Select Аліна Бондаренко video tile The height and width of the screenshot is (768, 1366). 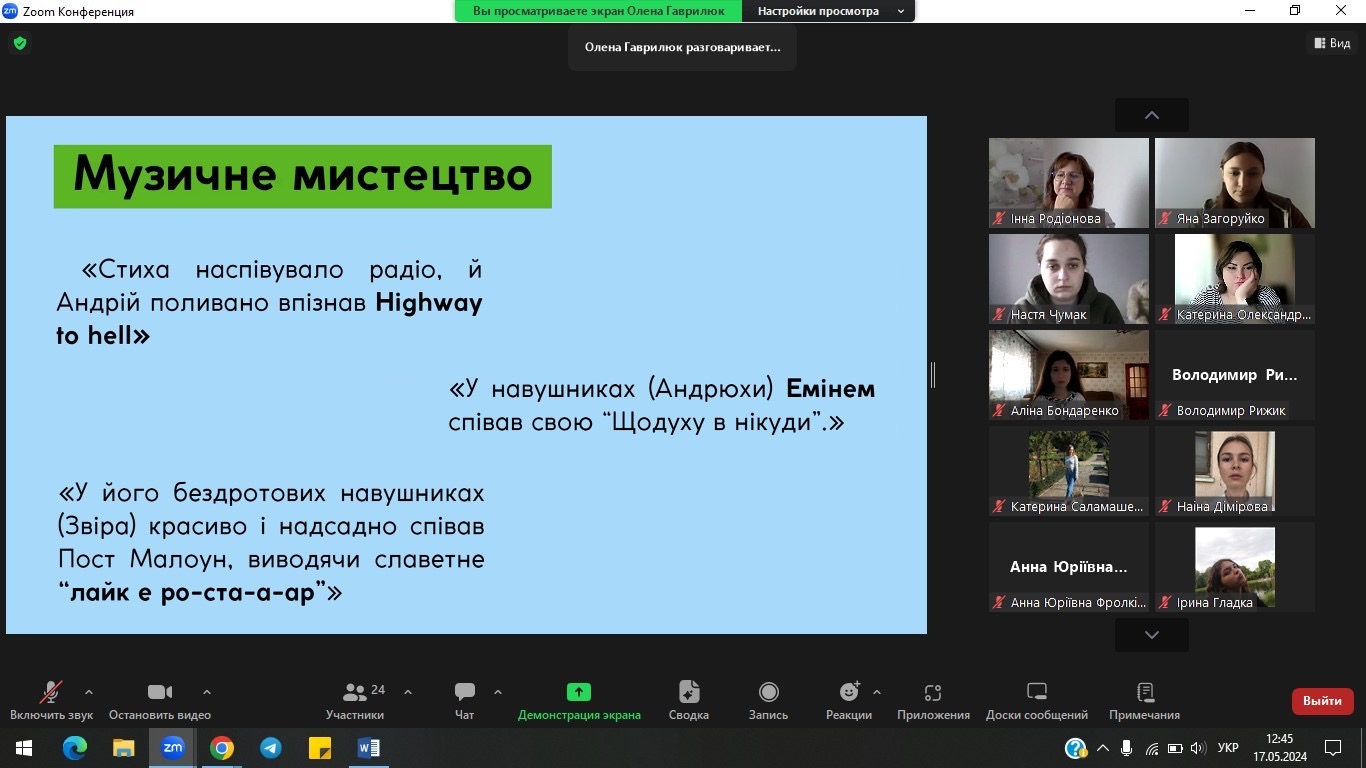(x=1069, y=375)
